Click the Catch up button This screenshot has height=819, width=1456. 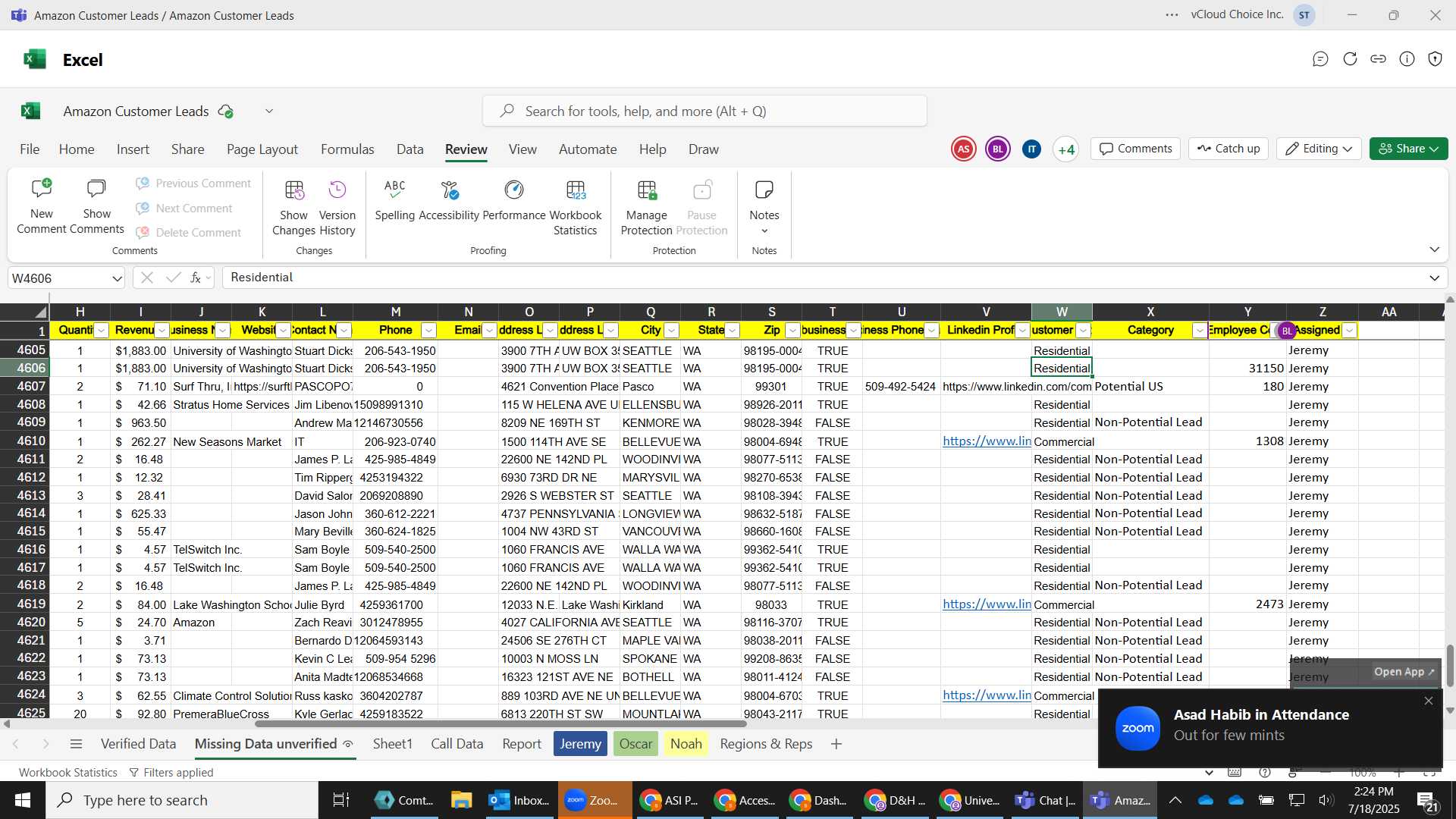click(x=1228, y=149)
